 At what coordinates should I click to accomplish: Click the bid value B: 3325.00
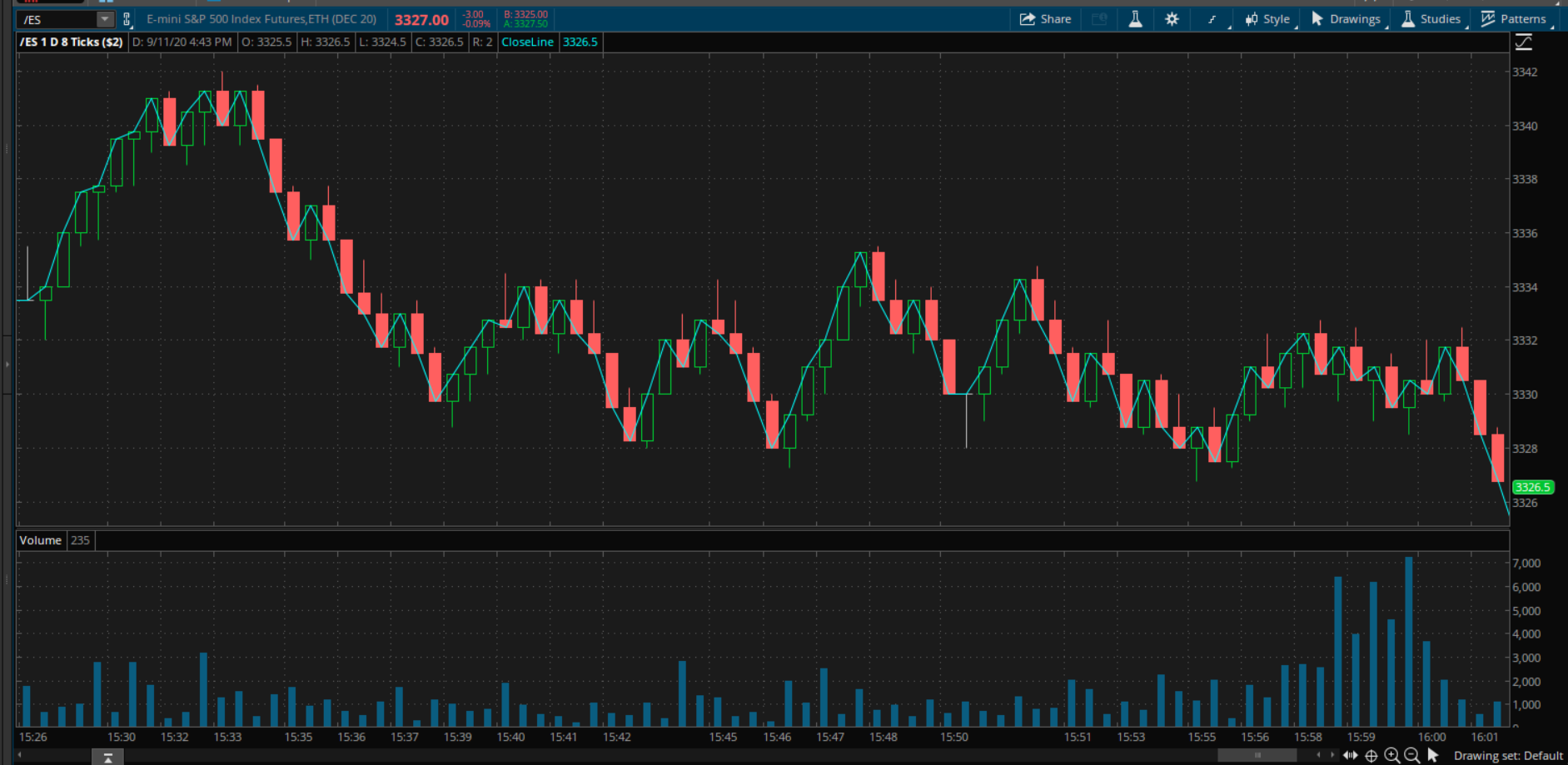(x=525, y=14)
